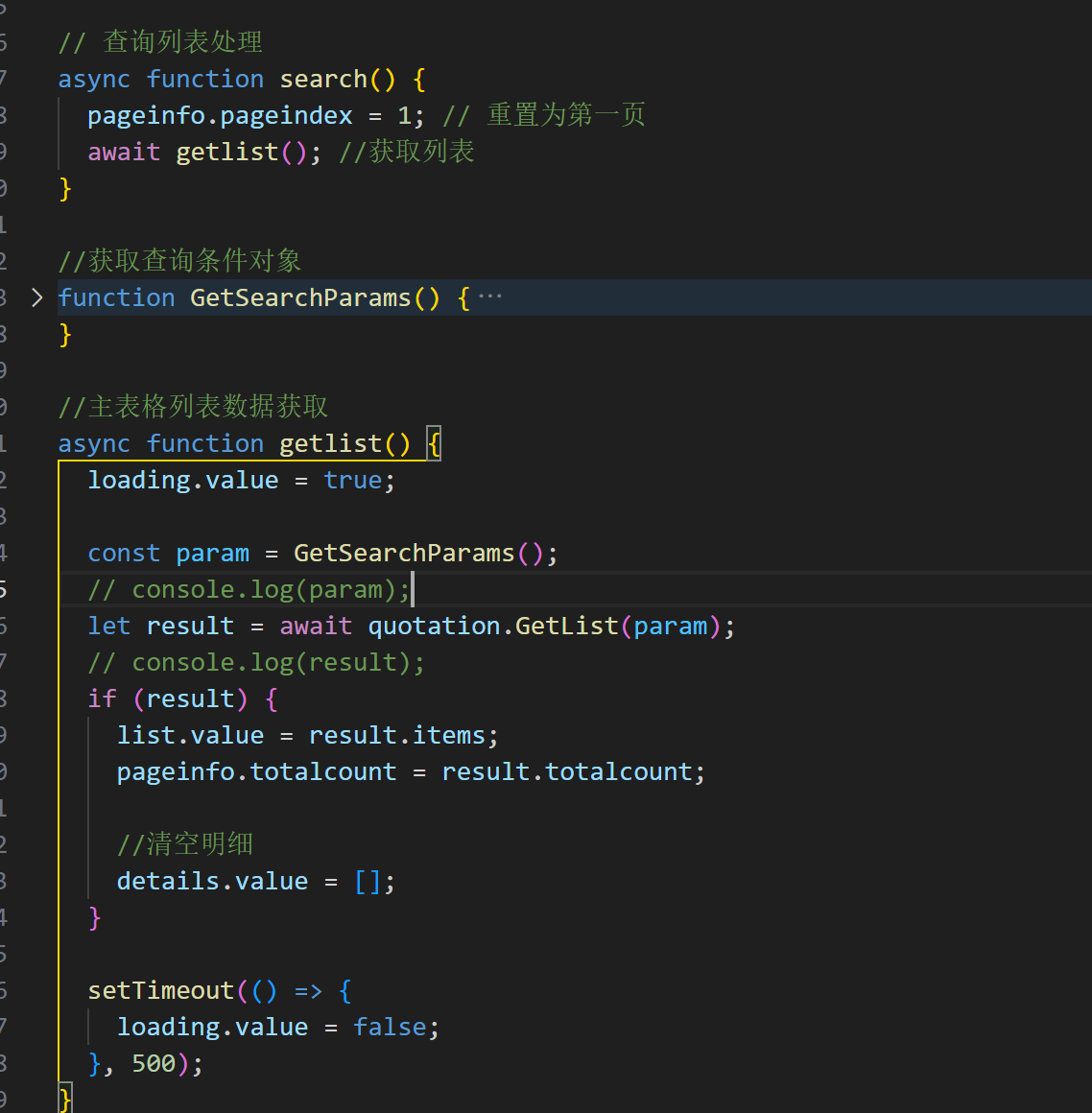This screenshot has width=1092, height=1113.
Task: Click the commented '// console.log(param);' line
Action: [249, 589]
